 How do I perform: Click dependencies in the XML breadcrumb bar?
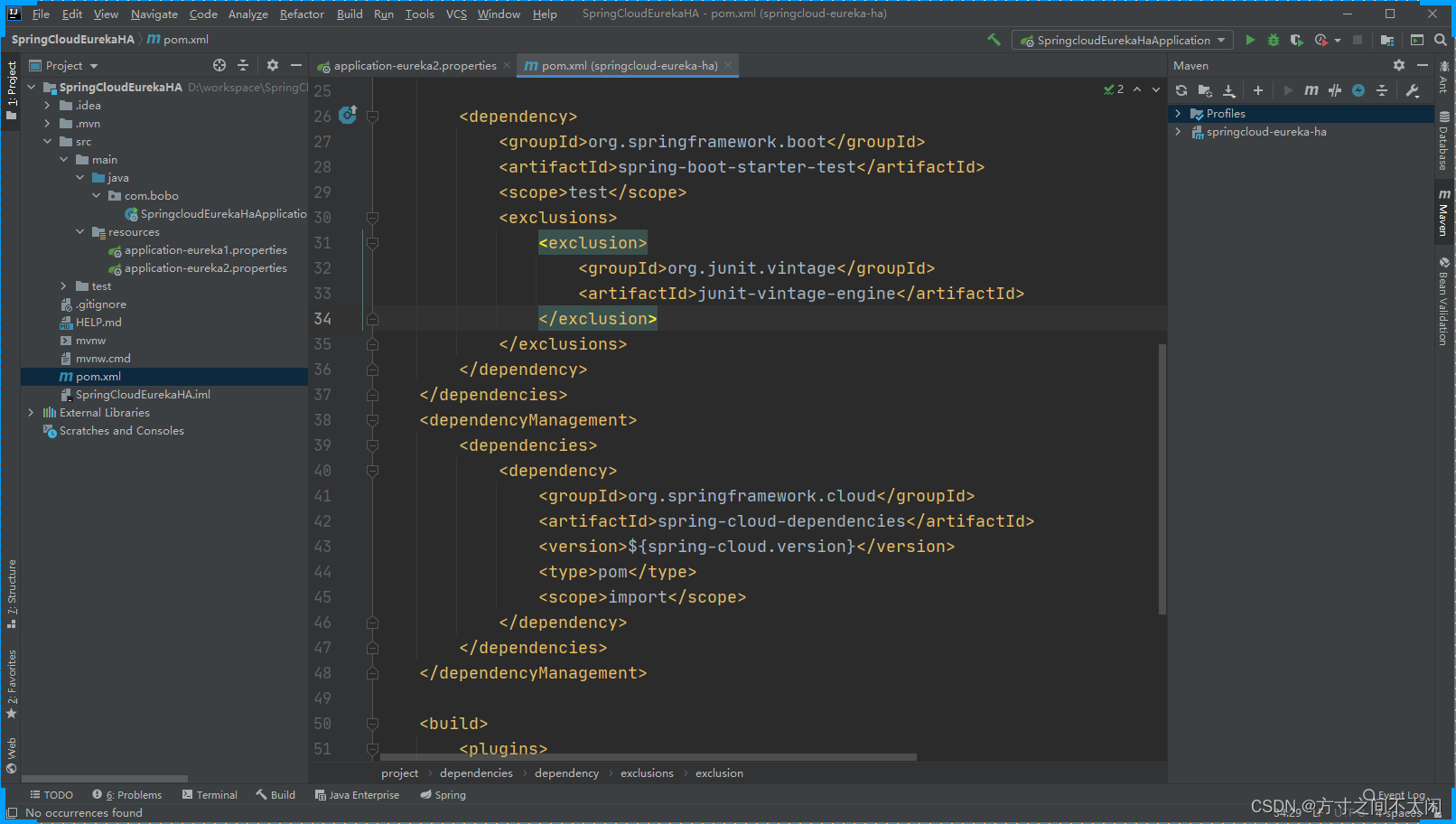476,773
